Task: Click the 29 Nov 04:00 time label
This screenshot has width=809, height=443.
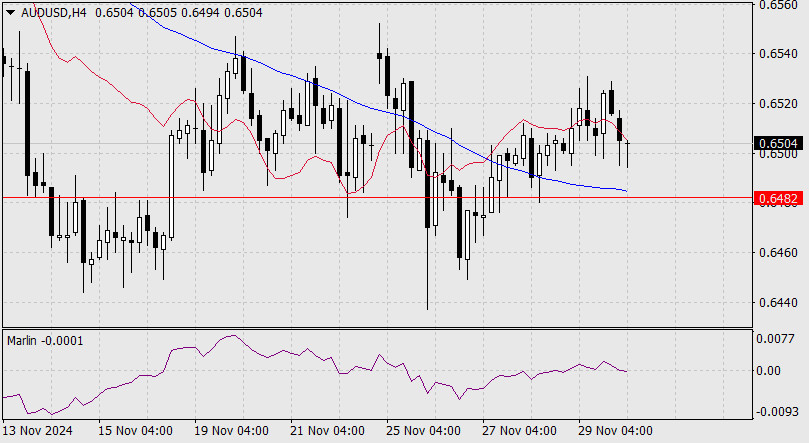Action: click(615, 431)
